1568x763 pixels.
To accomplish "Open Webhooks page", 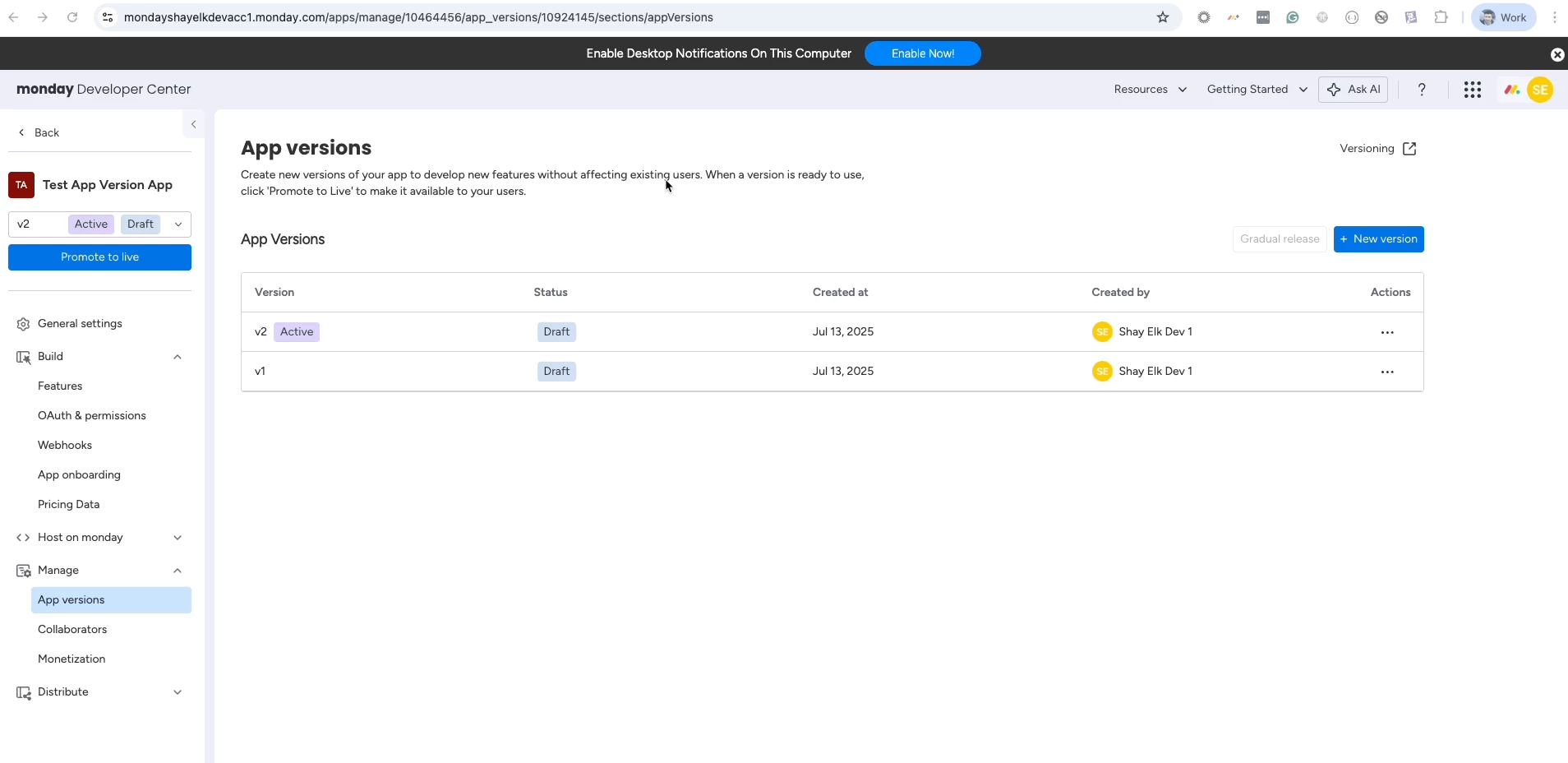I will click(65, 446).
